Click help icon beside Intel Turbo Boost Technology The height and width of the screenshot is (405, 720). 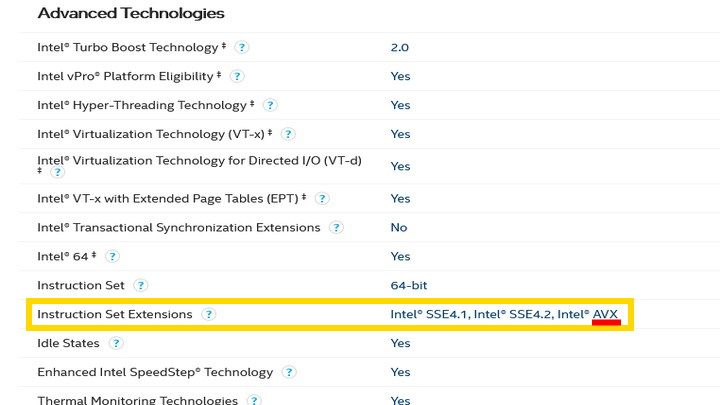242,47
